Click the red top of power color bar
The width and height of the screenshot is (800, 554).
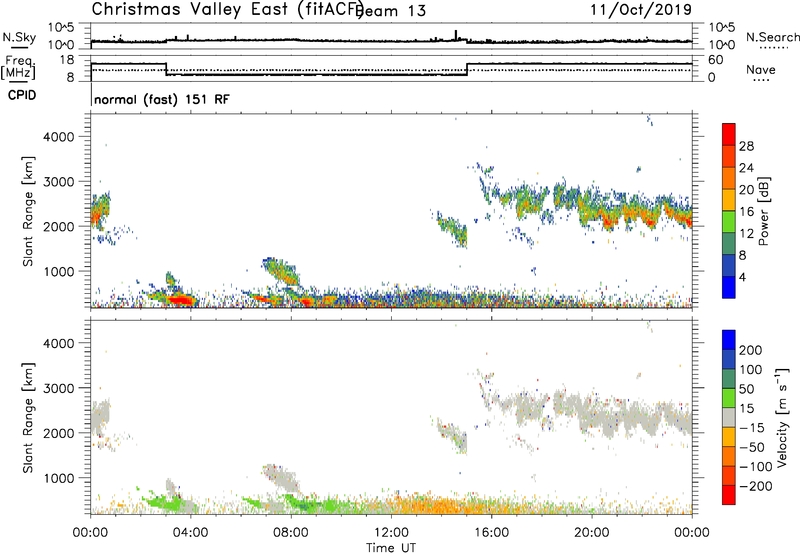729,133
